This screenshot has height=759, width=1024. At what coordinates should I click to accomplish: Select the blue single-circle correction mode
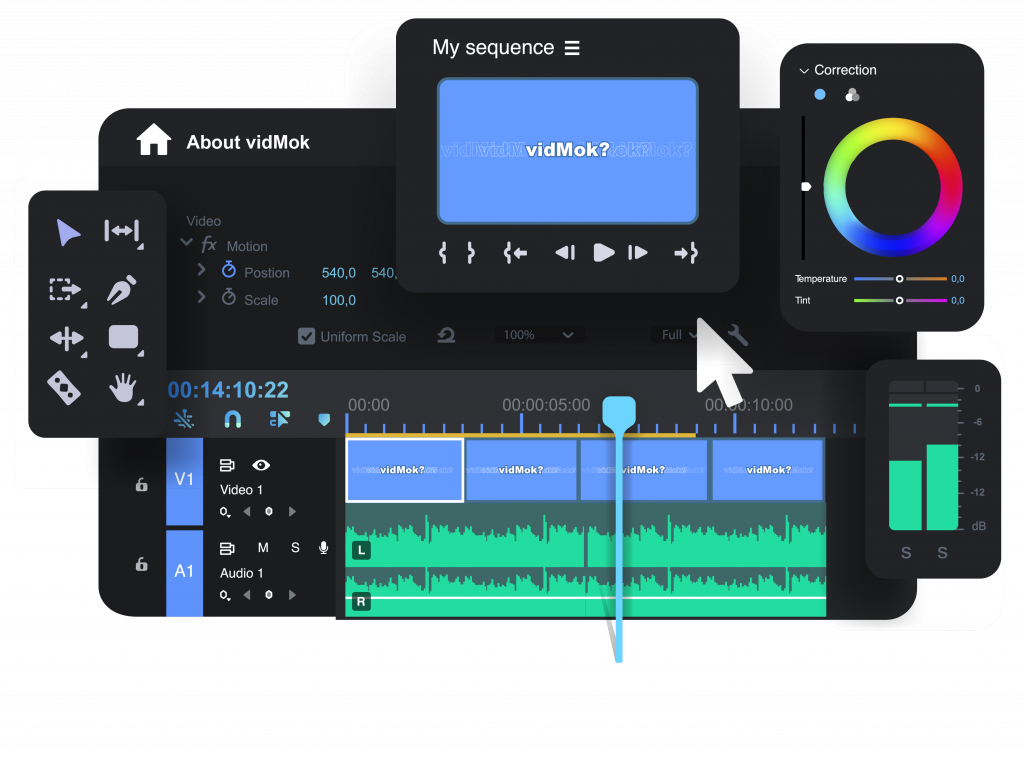(820, 95)
